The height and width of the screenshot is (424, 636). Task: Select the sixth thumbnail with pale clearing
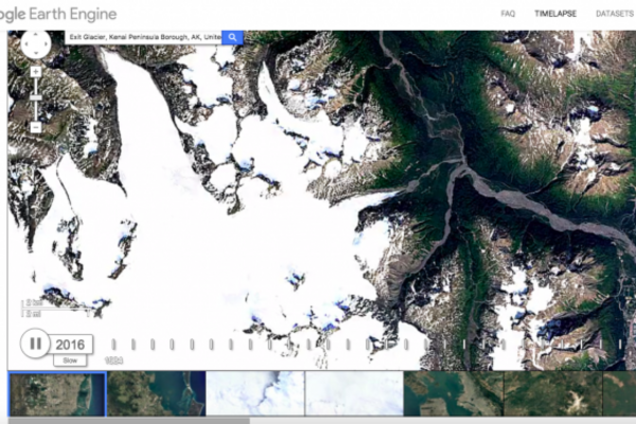553,394
